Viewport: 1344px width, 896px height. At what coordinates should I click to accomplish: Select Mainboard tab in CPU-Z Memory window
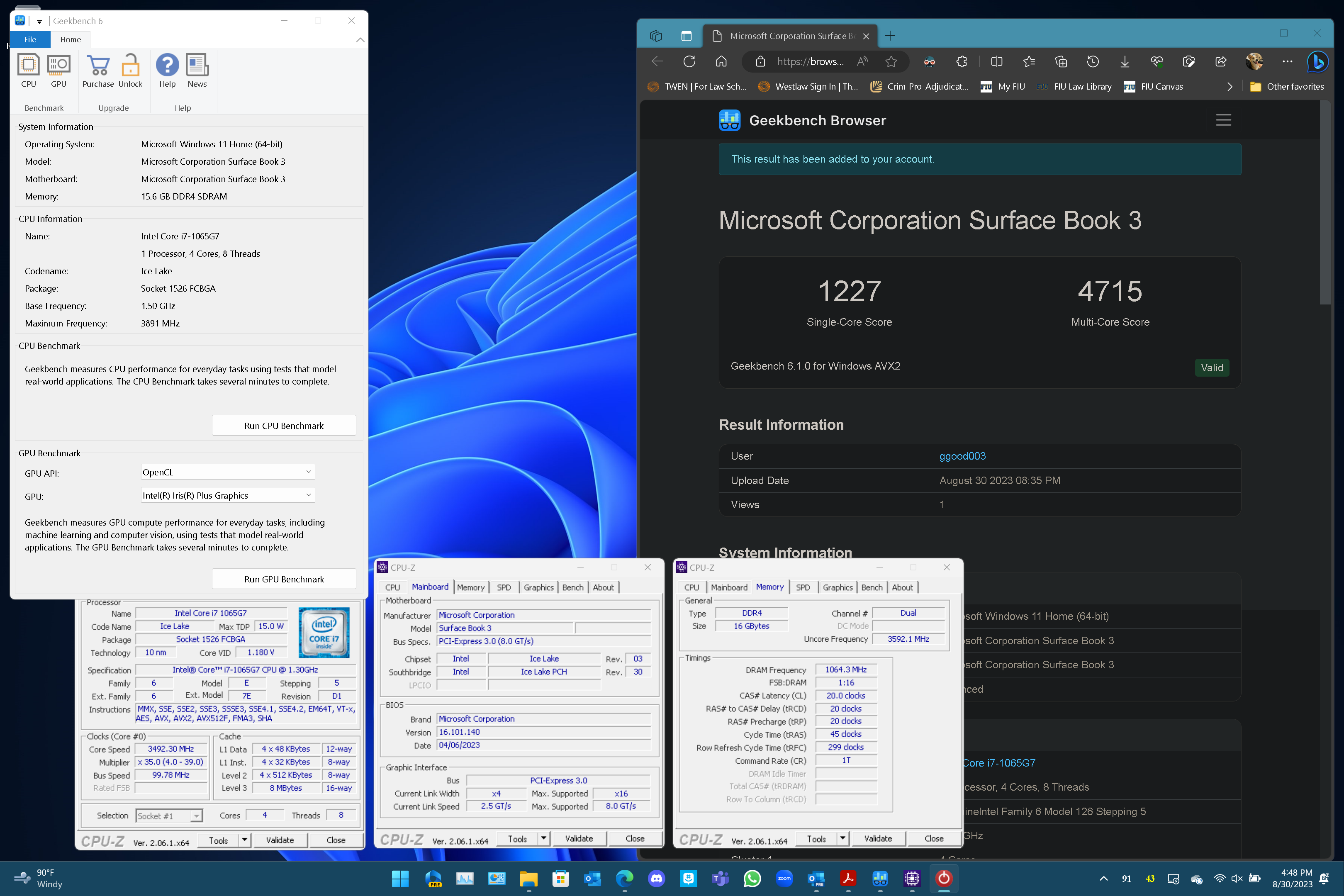point(728,587)
